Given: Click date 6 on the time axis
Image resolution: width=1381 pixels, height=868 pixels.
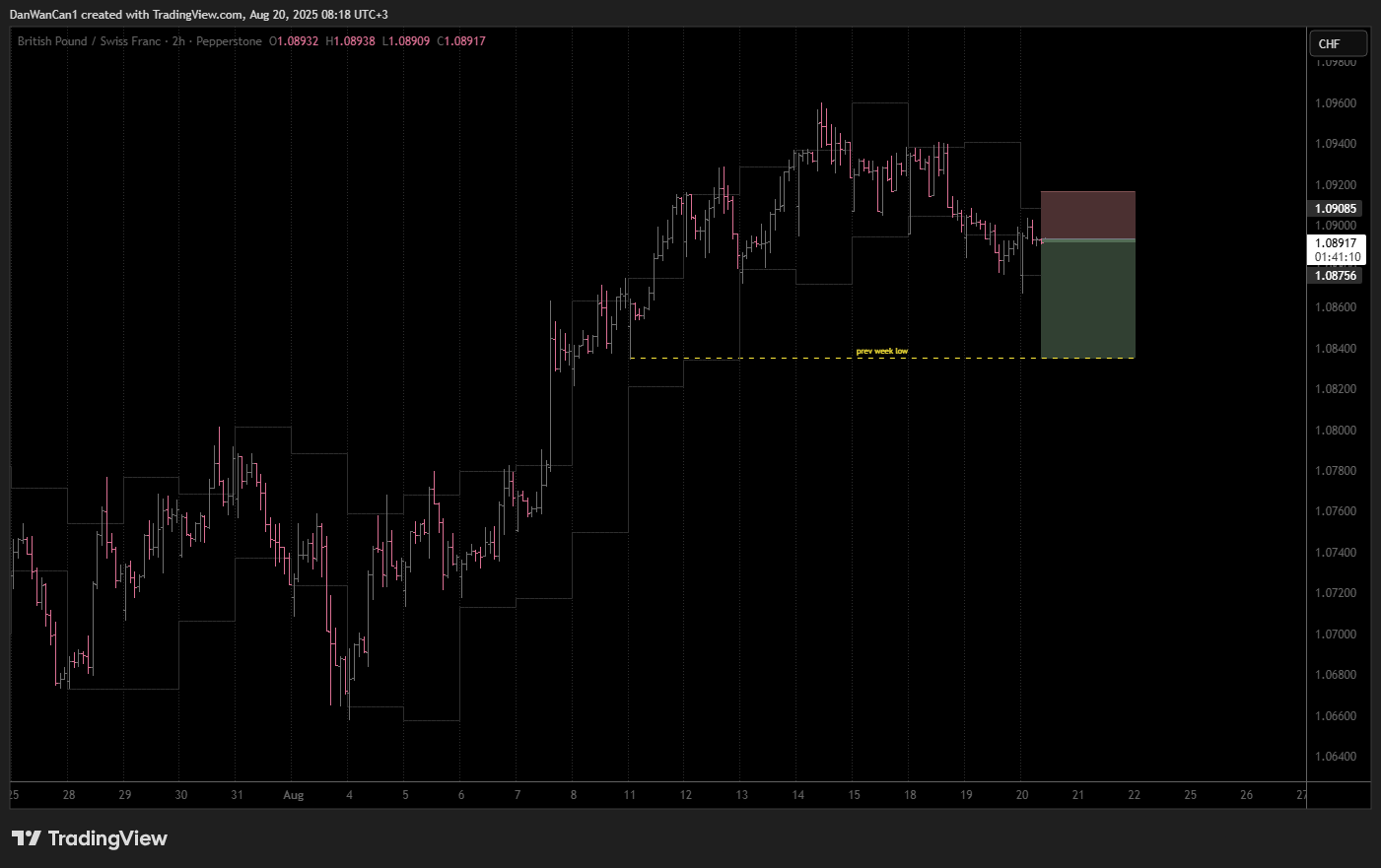Looking at the screenshot, I should (461, 795).
